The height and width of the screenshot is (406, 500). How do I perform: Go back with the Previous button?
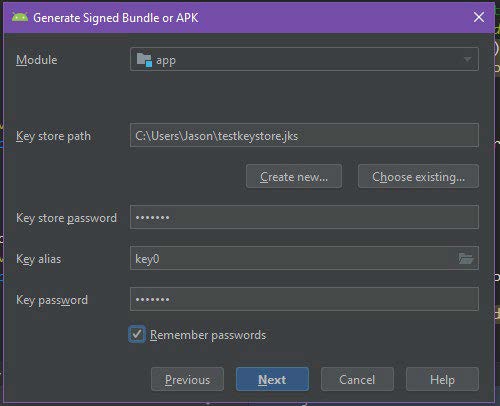tap(187, 379)
